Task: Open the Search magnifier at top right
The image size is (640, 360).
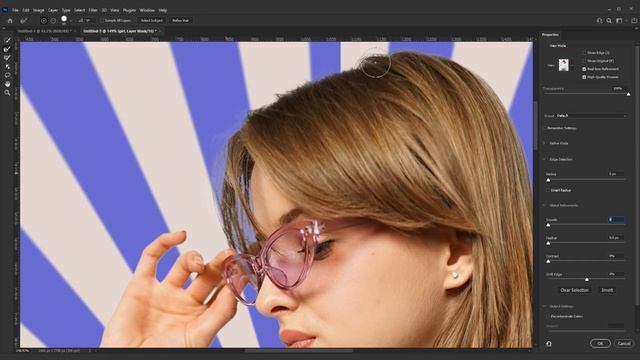Action: point(609,20)
